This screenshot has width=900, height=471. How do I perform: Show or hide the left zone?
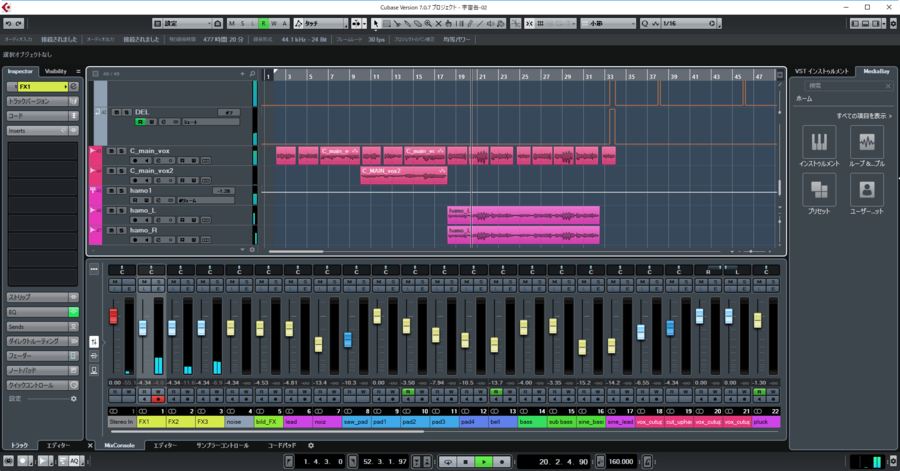855,24
